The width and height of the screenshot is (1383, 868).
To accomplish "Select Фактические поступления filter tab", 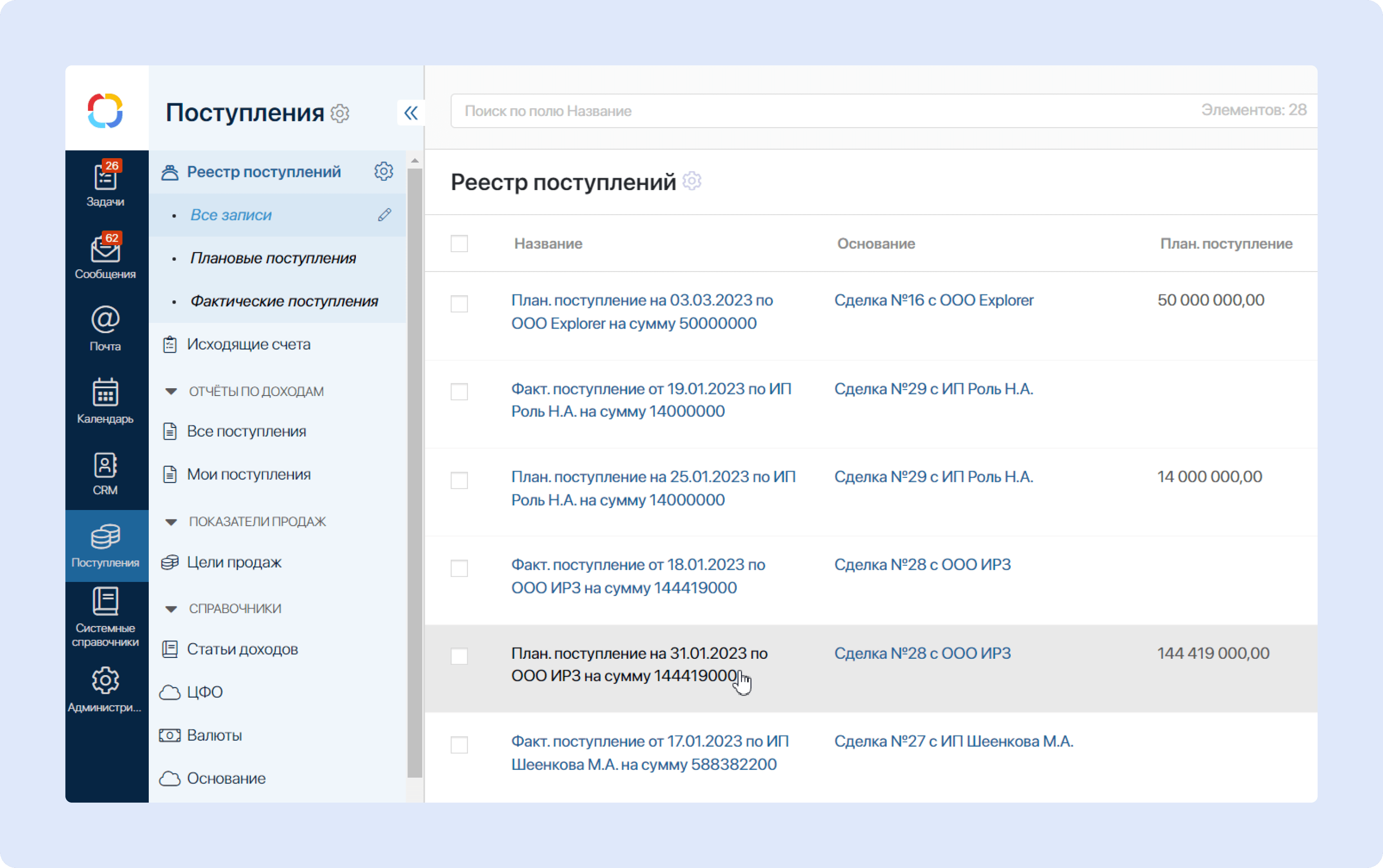I will (x=283, y=300).
